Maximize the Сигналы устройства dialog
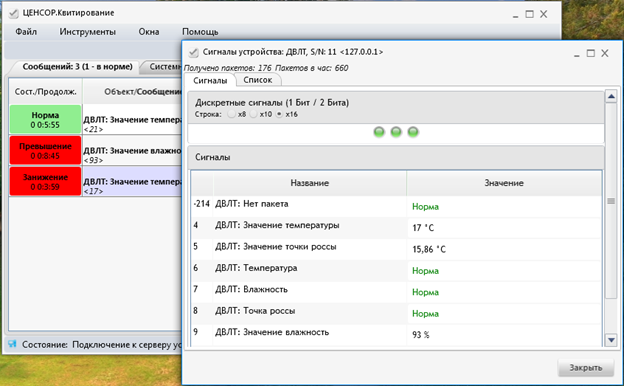The width and height of the screenshot is (624, 386). 591,53
